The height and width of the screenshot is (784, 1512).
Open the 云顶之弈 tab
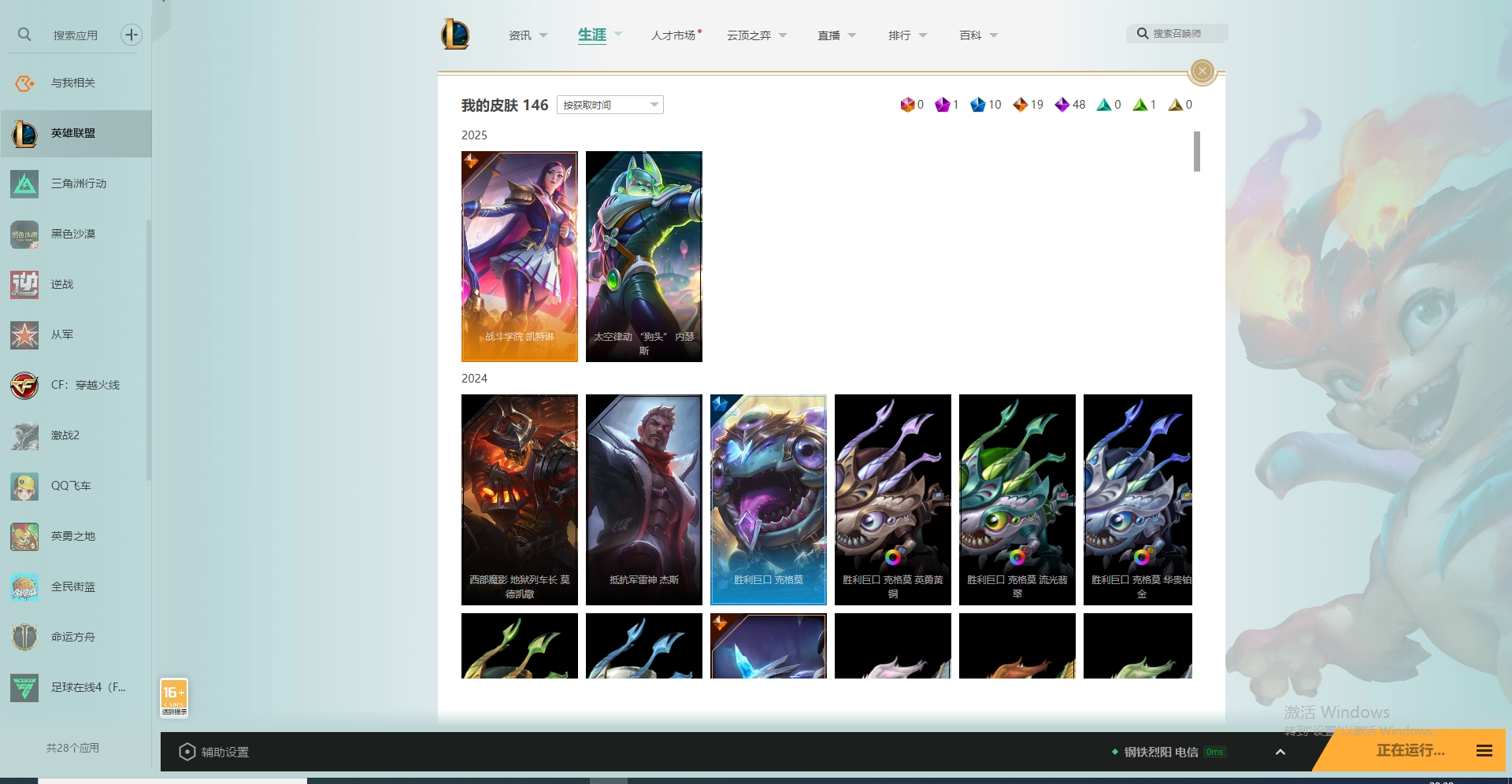click(749, 35)
